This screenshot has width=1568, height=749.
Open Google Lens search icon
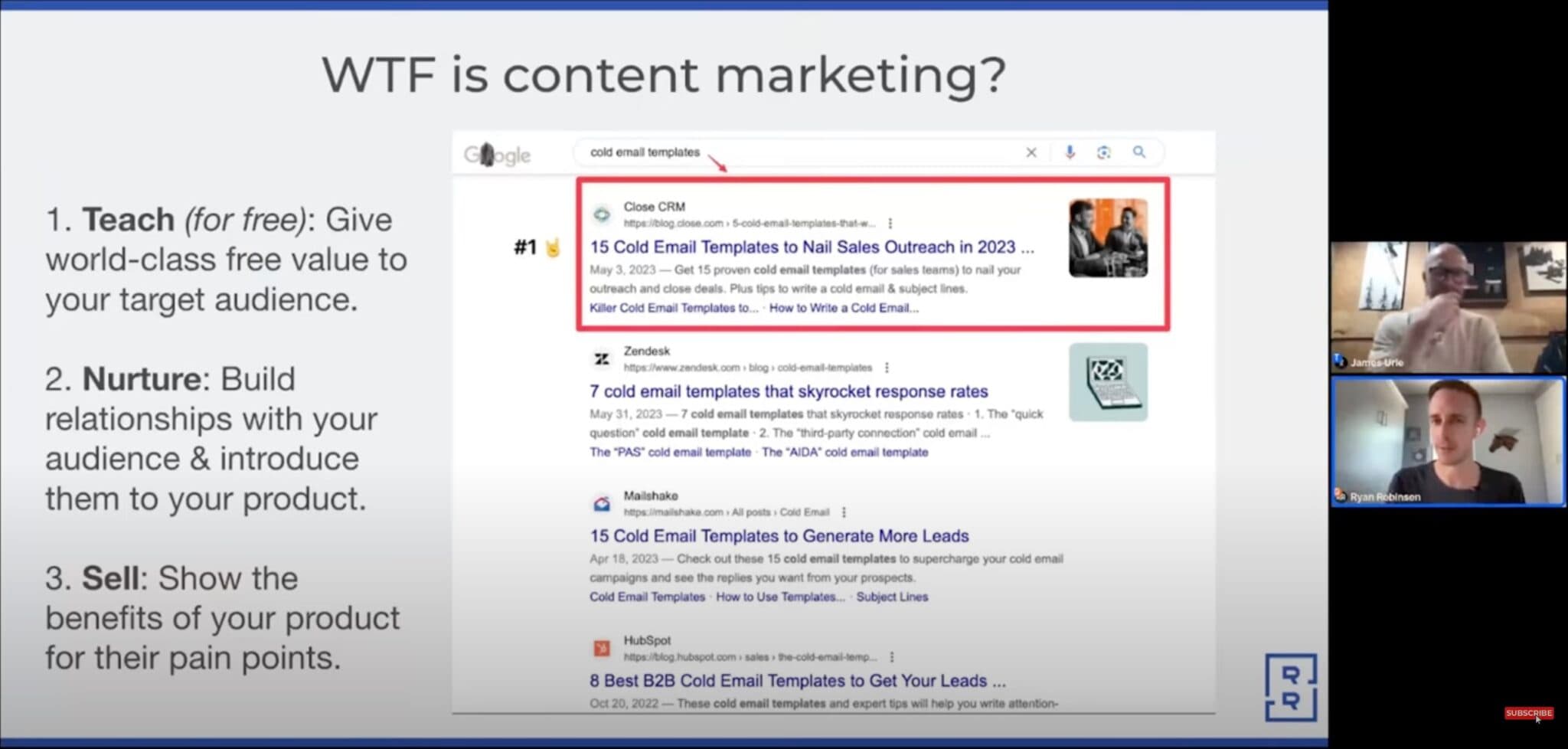[1103, 152]
